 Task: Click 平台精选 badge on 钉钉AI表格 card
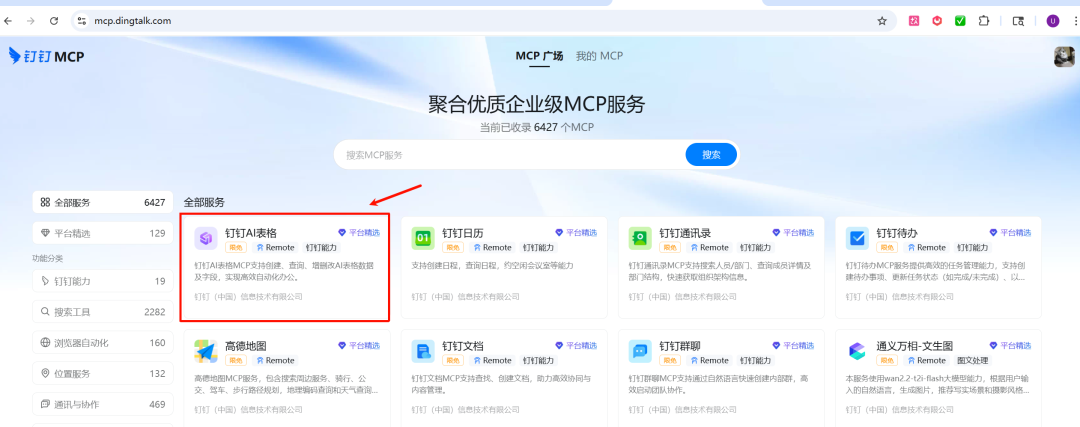359,233
